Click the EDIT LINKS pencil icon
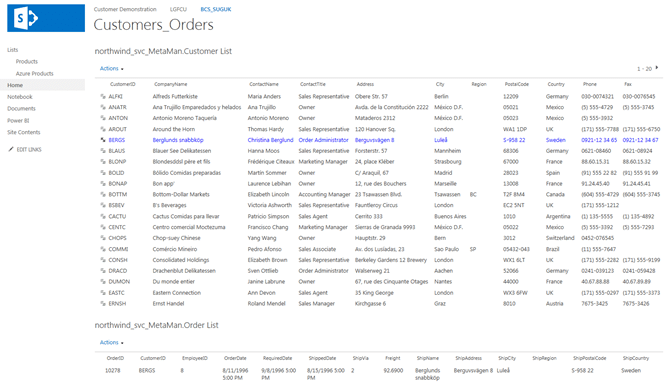The height and width of the screenshot is (384, 670). [11, 149]
